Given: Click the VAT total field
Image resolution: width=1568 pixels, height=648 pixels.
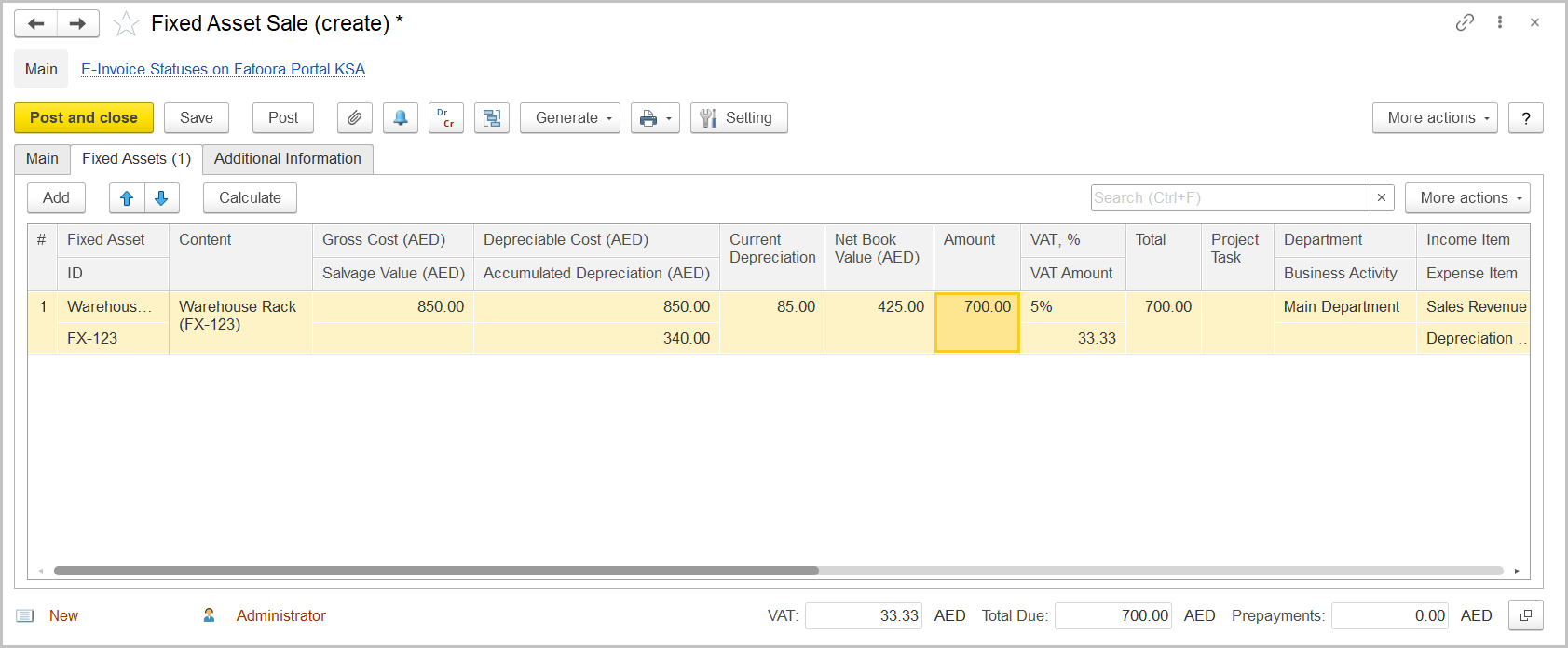Looking at the screenshot, I should click(864, 615).
